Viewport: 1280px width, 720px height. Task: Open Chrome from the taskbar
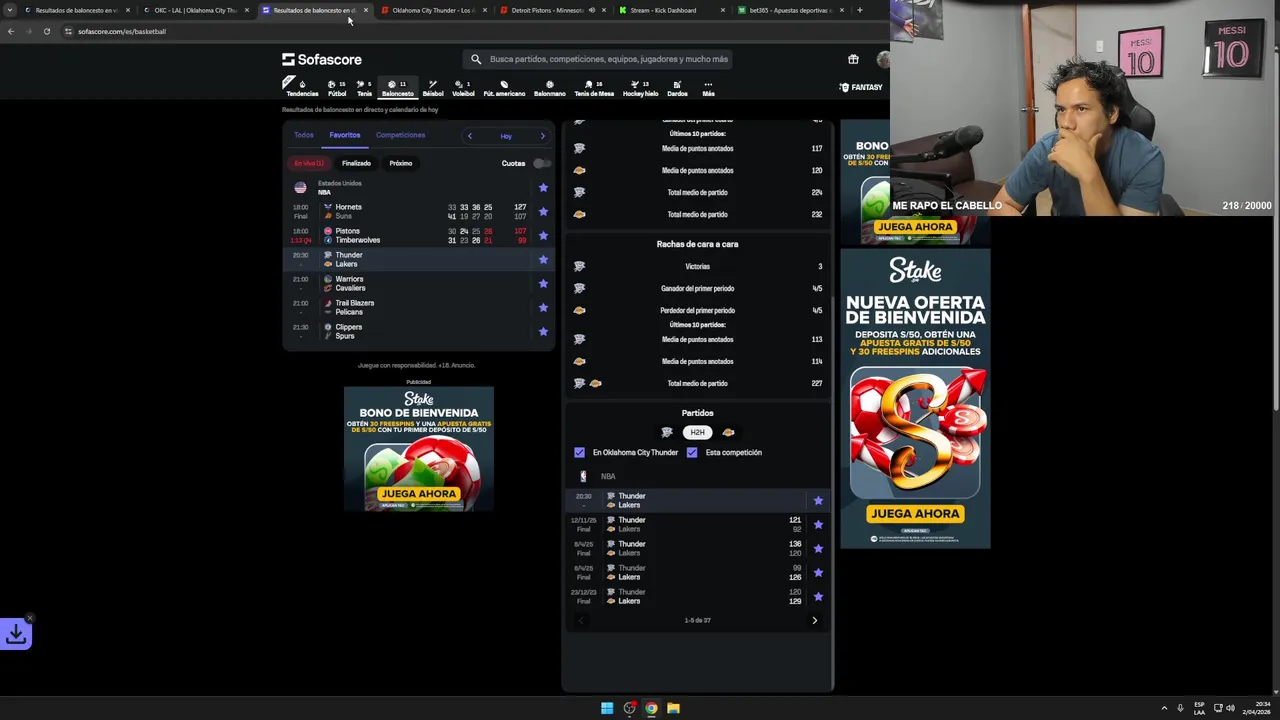(651, 708)
